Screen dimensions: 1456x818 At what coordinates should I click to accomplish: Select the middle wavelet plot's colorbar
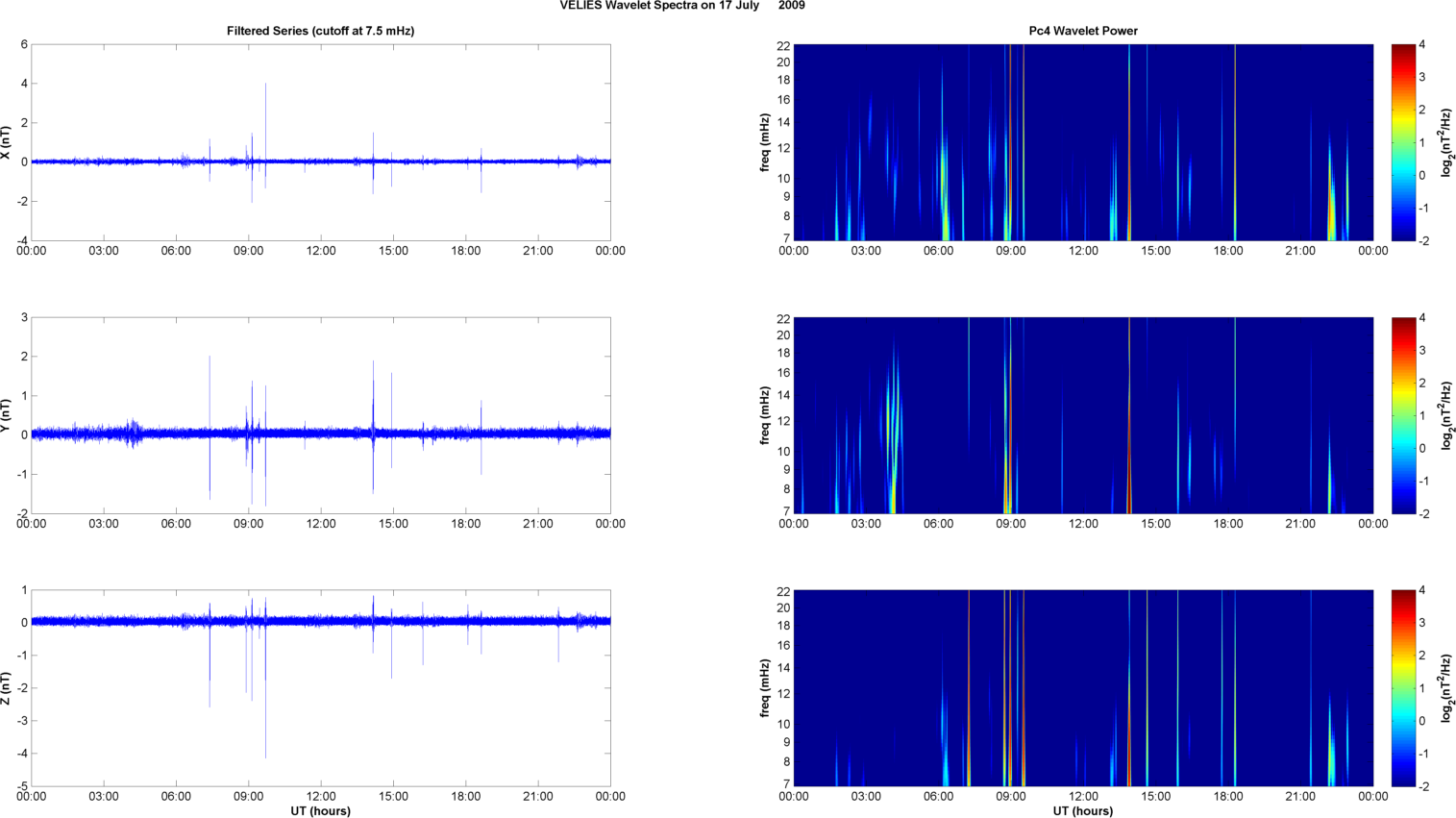click(1403, 415)
